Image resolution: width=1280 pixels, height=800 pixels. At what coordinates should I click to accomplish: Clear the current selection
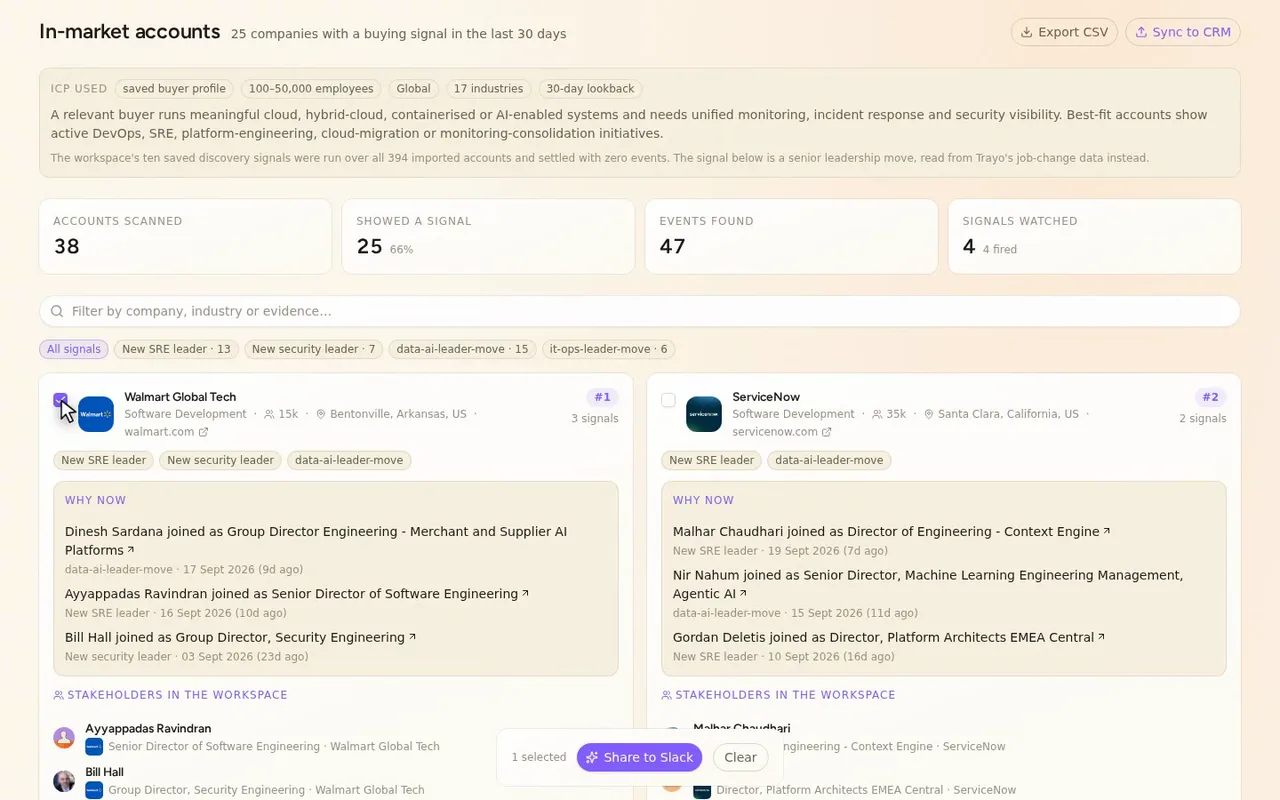click(x=740, y=757)
